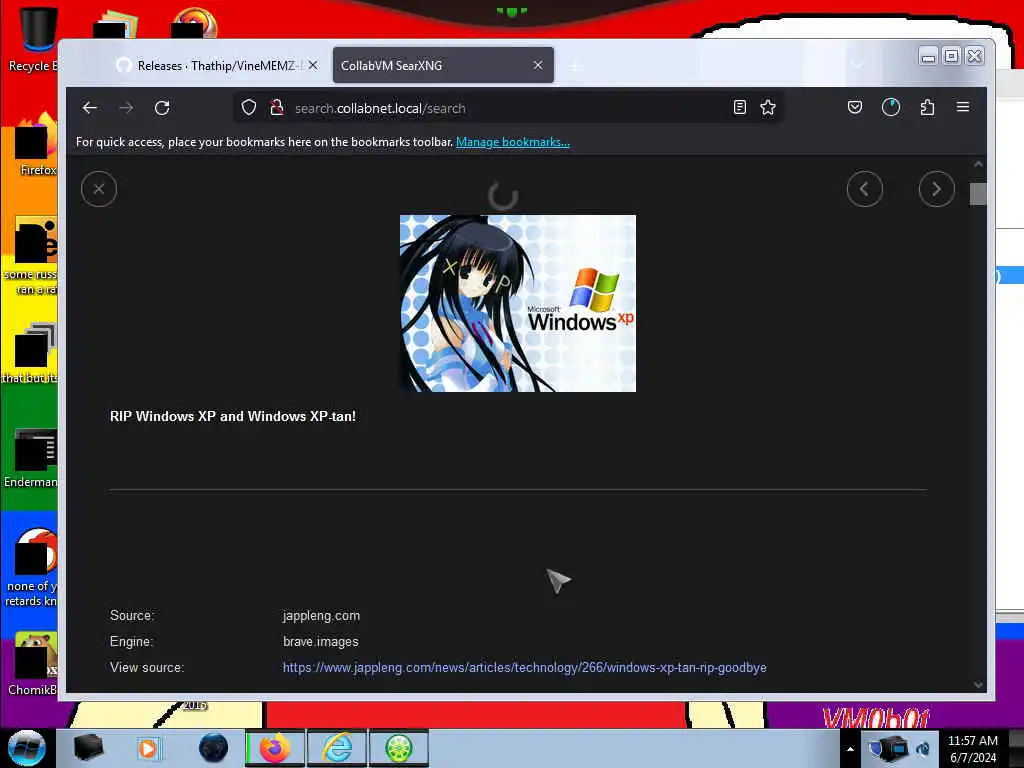Open a new tab with plus button

coord(575,66)
